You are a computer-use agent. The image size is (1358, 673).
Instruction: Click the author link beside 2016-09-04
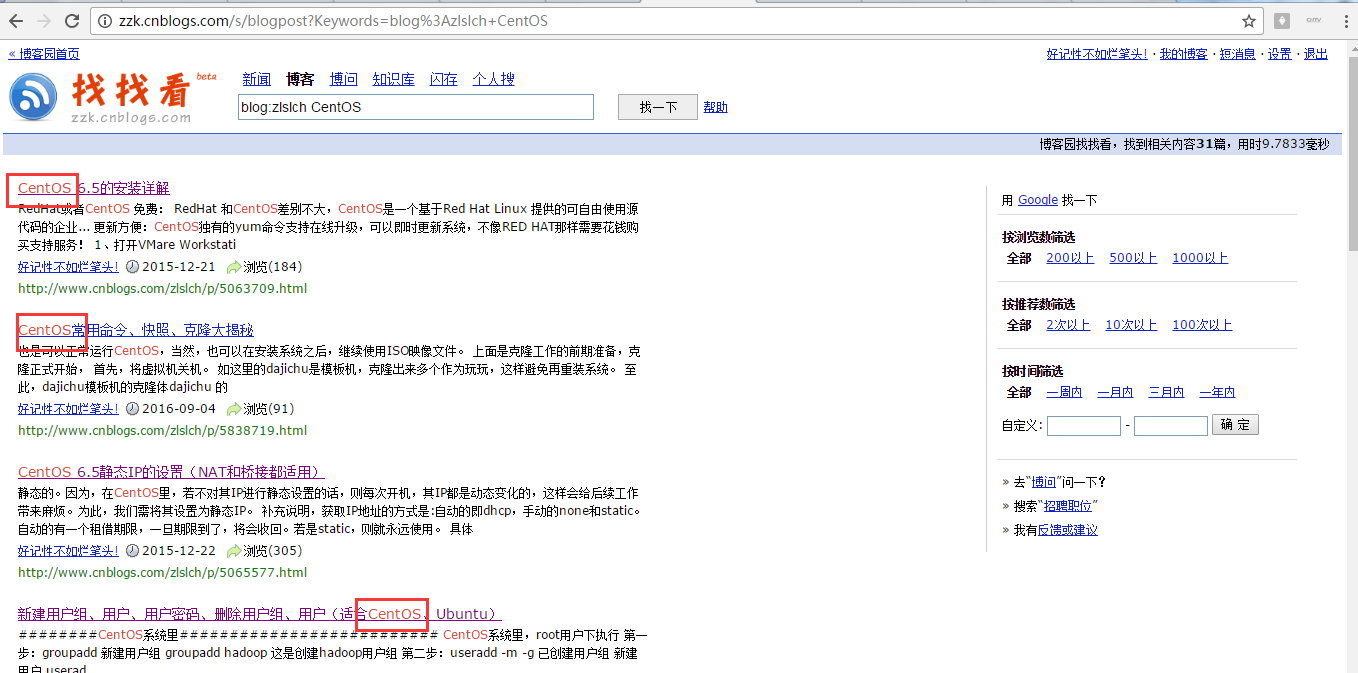click(68, 409)
